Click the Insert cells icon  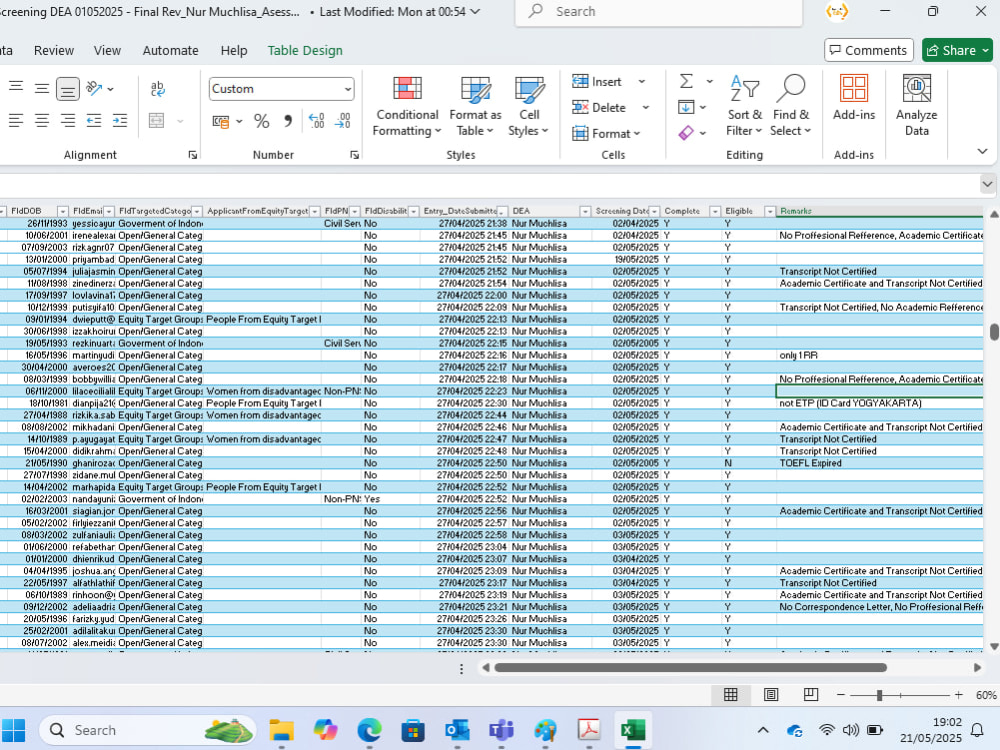(x=580, y=81)
